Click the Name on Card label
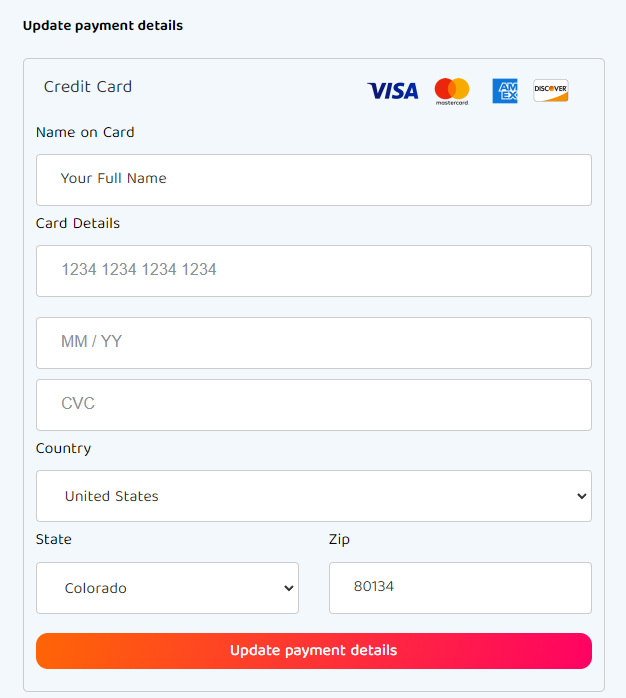The image size is (626, 698). click(x=85, y=132)
